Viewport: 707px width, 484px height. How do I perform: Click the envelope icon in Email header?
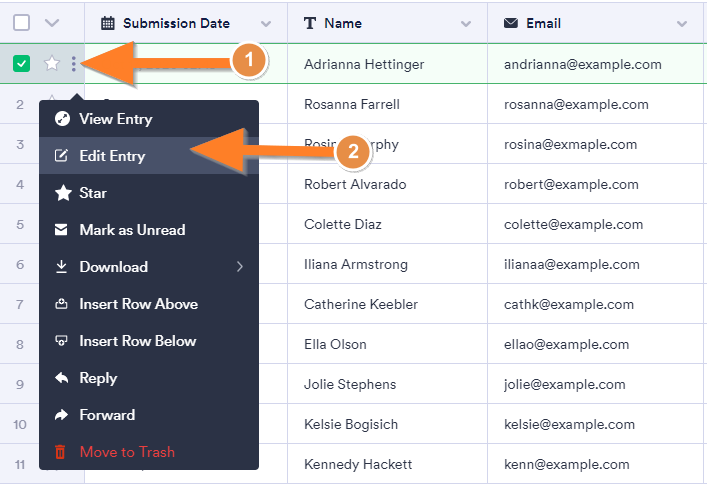pos(511,23)
